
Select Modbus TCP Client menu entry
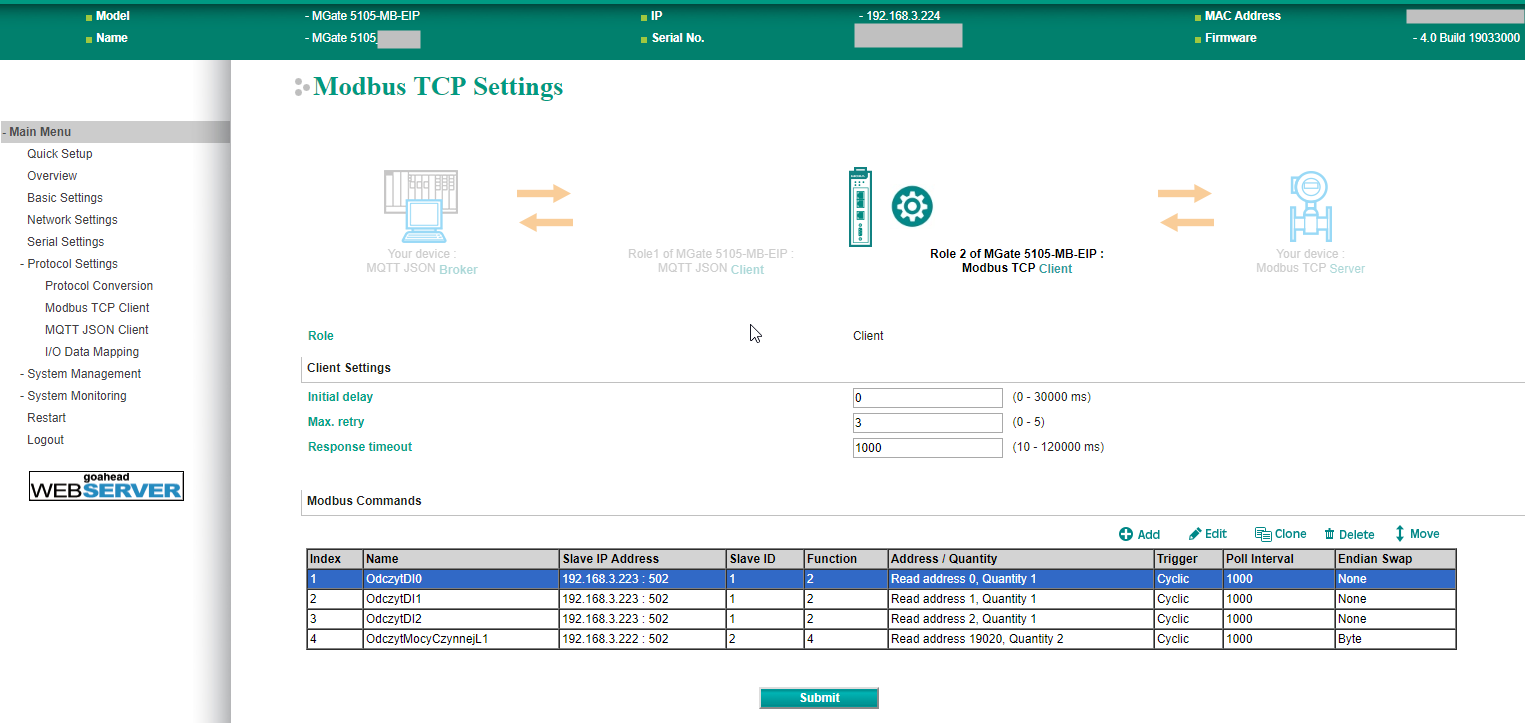[97, 308]
